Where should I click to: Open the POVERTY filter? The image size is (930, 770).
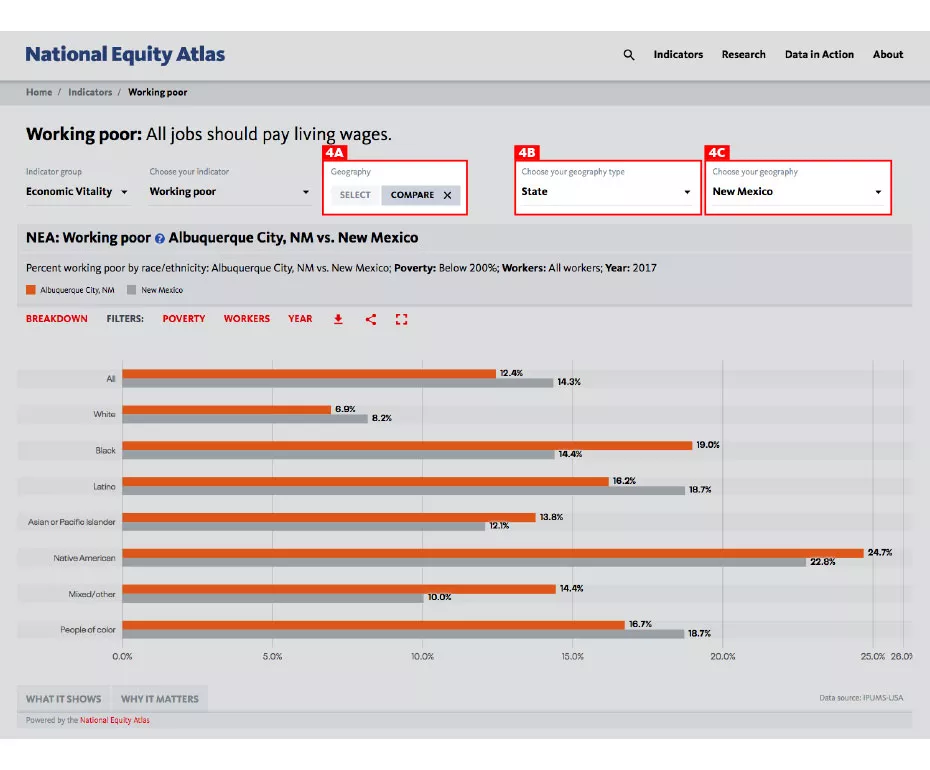pos(183,318)
